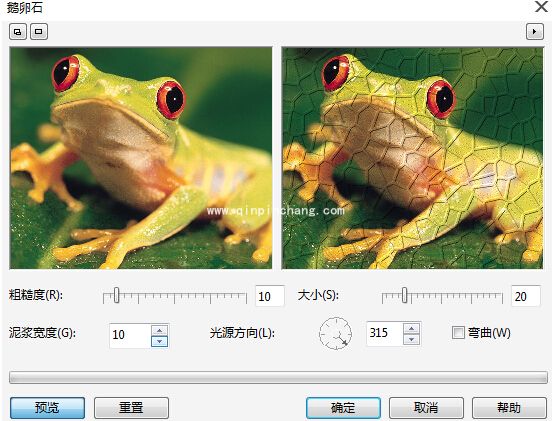Click the progress bar above the buttons
The width and height of the screenshot is (552, 421).
point(278,377)
